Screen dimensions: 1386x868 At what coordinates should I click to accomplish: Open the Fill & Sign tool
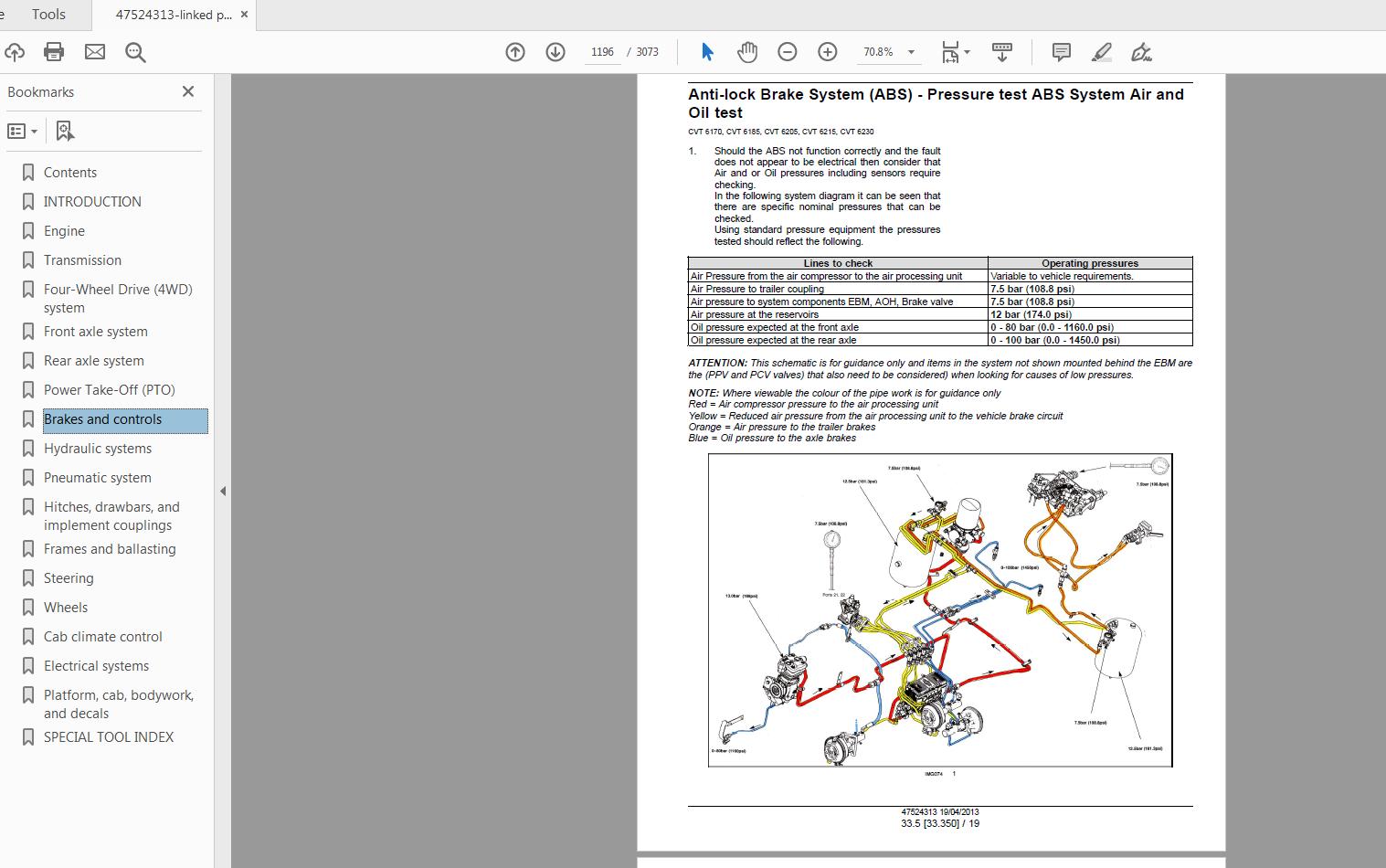click(1142, 52)
